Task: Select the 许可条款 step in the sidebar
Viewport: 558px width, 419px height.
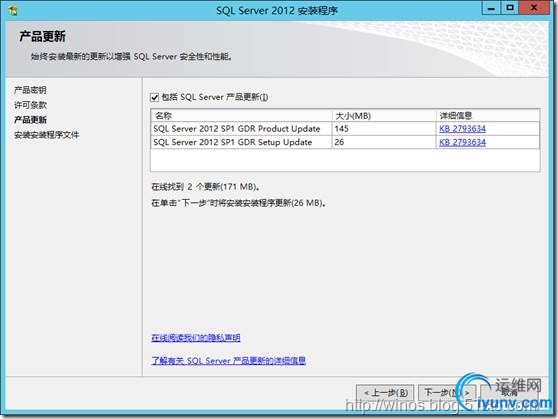Action: [x=30, y=105]
